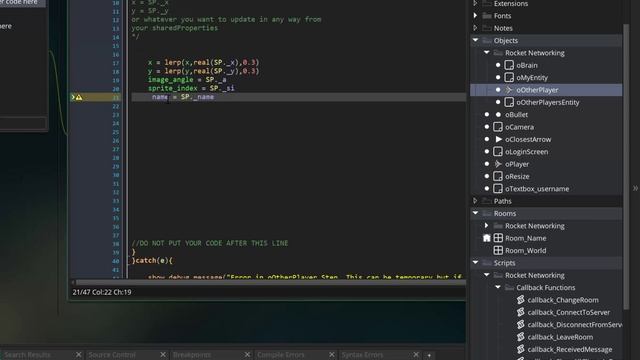The width and height of the screenshot is (640, 360).
Task: Select the oMyEntity object icon
Action: (x=509, y=78)
